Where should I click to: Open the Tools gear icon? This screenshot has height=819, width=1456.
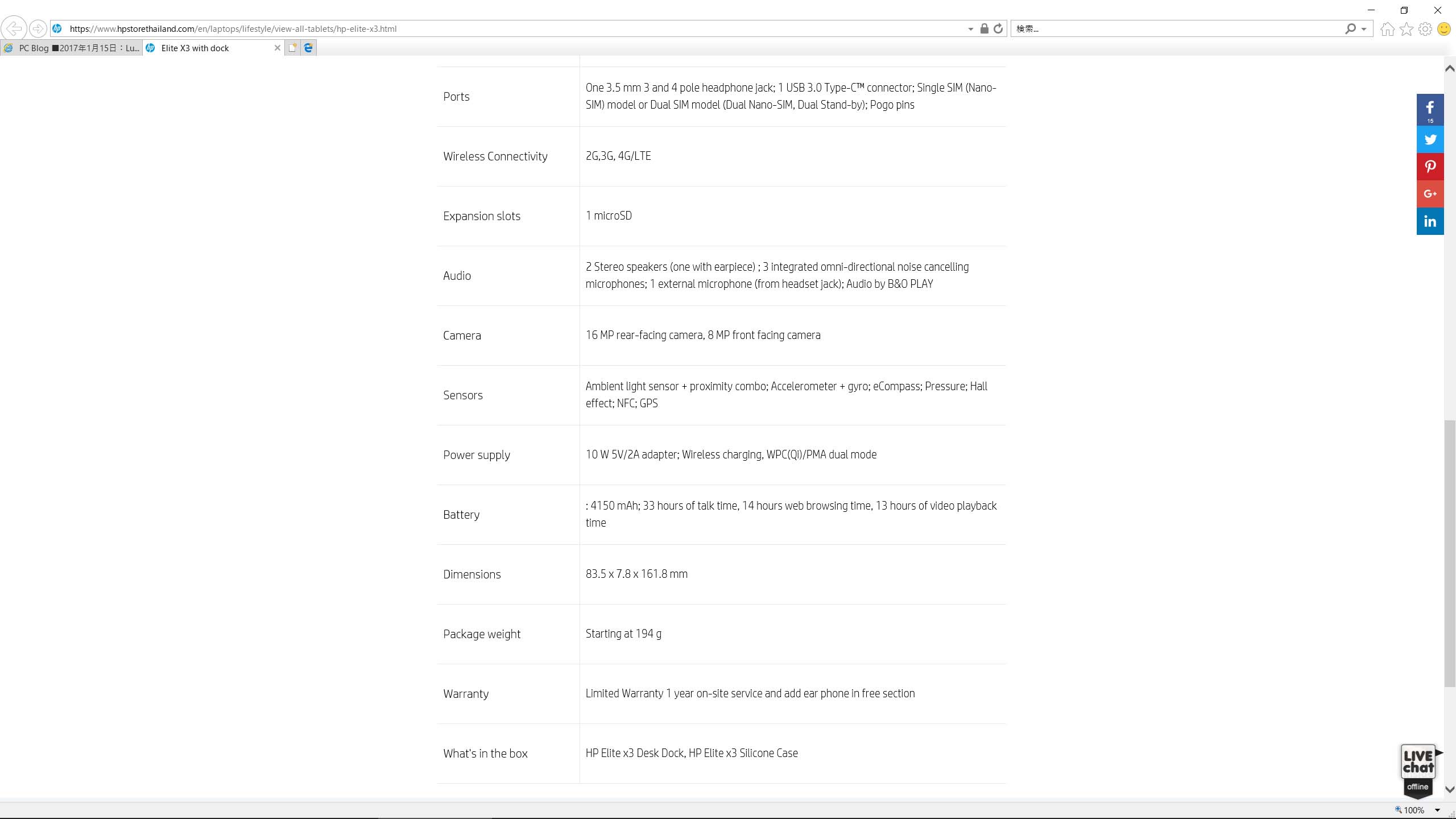click(1425, 29)
